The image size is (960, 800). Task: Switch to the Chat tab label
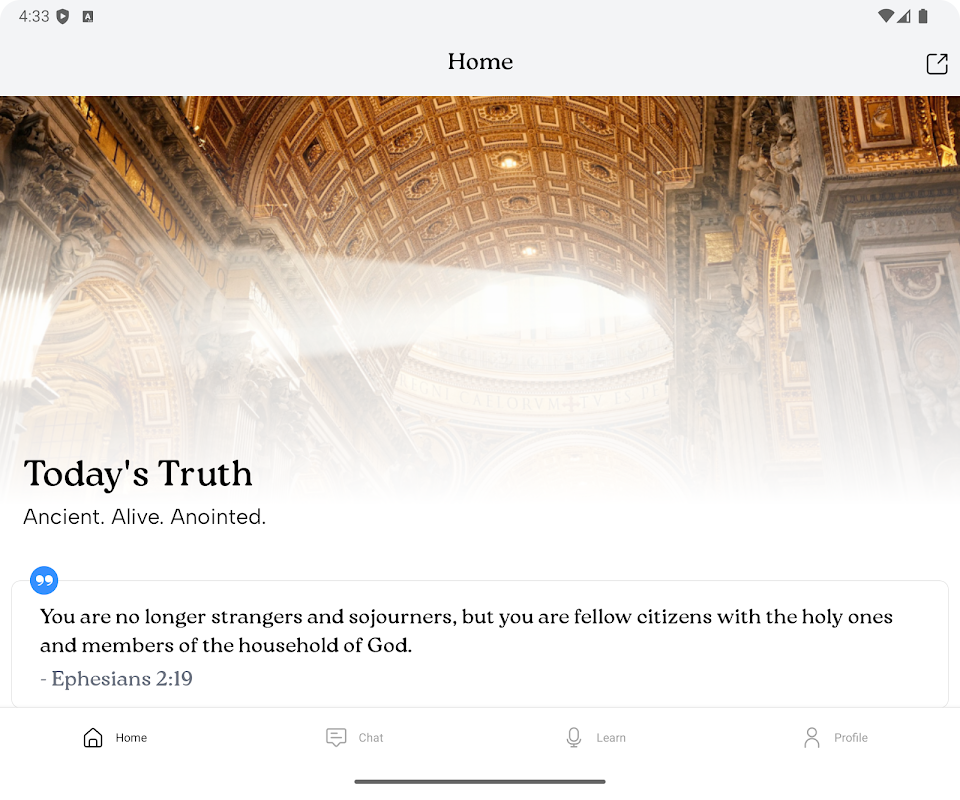pos(371,738)
